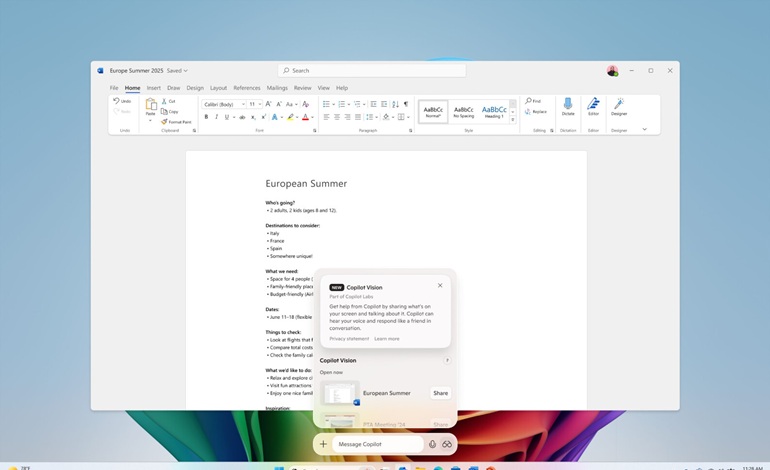This screenshot has width=770, height=470.
Task: Toggle Underline formatting
Action: coord(226,117)
